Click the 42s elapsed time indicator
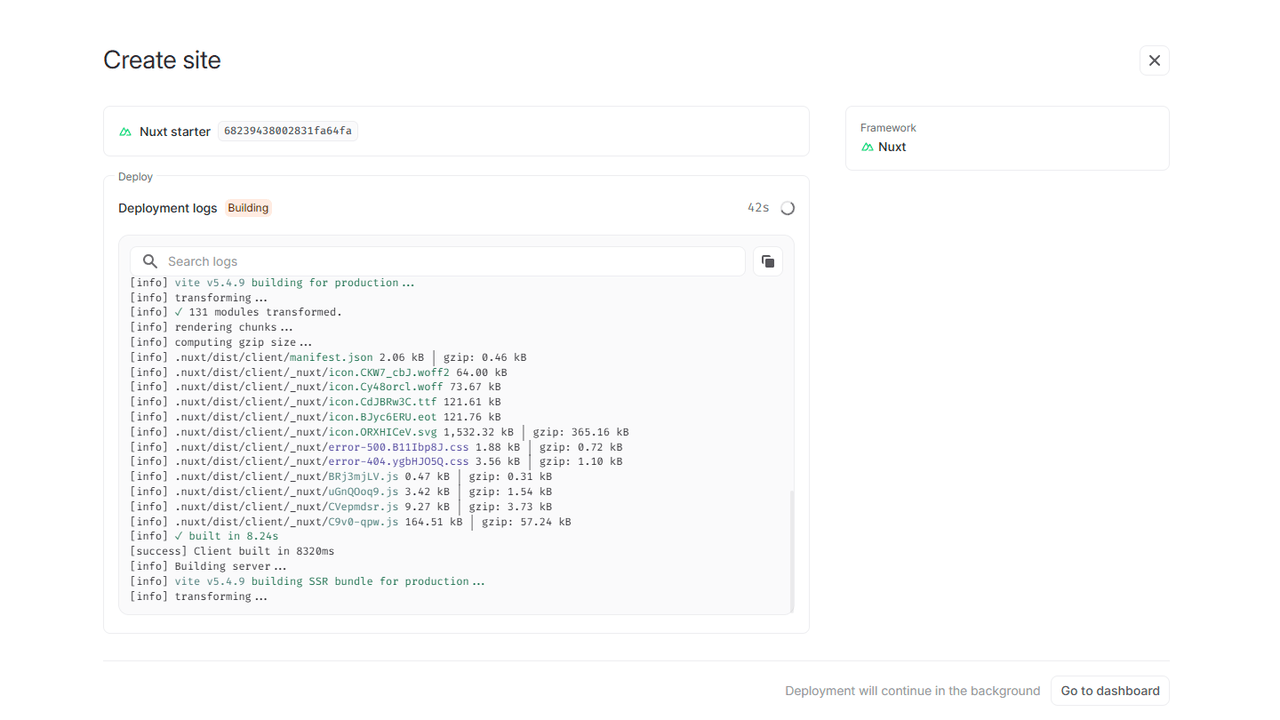The width and height of the screenshot is (1280, 720). [x=758, y=208]
